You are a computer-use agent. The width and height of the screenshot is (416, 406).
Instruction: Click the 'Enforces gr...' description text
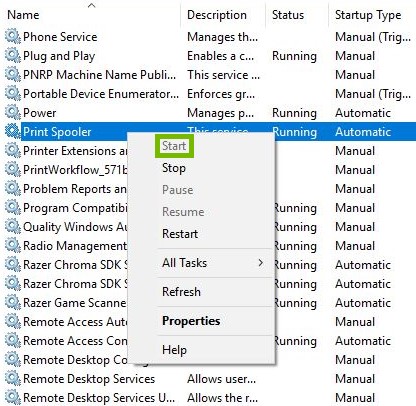(x=221, y=94)
